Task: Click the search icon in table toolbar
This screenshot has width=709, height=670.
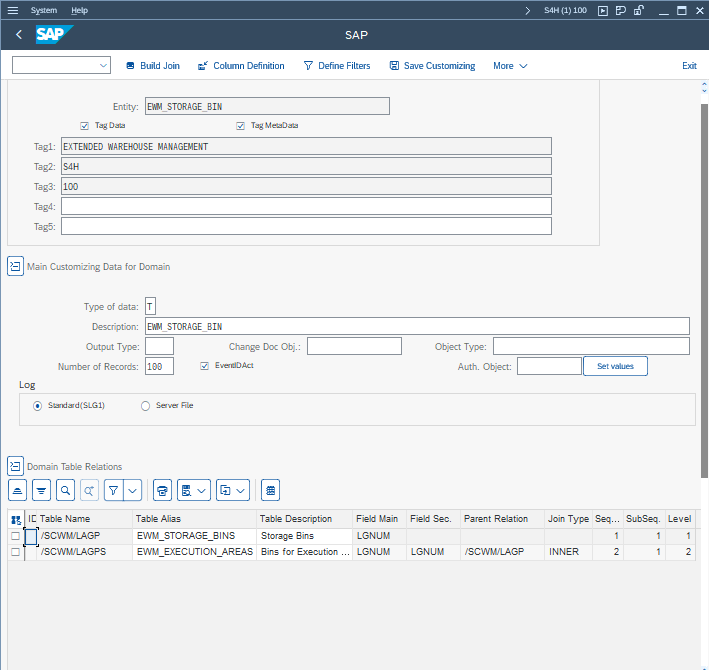Action: (x=65, y=490)
